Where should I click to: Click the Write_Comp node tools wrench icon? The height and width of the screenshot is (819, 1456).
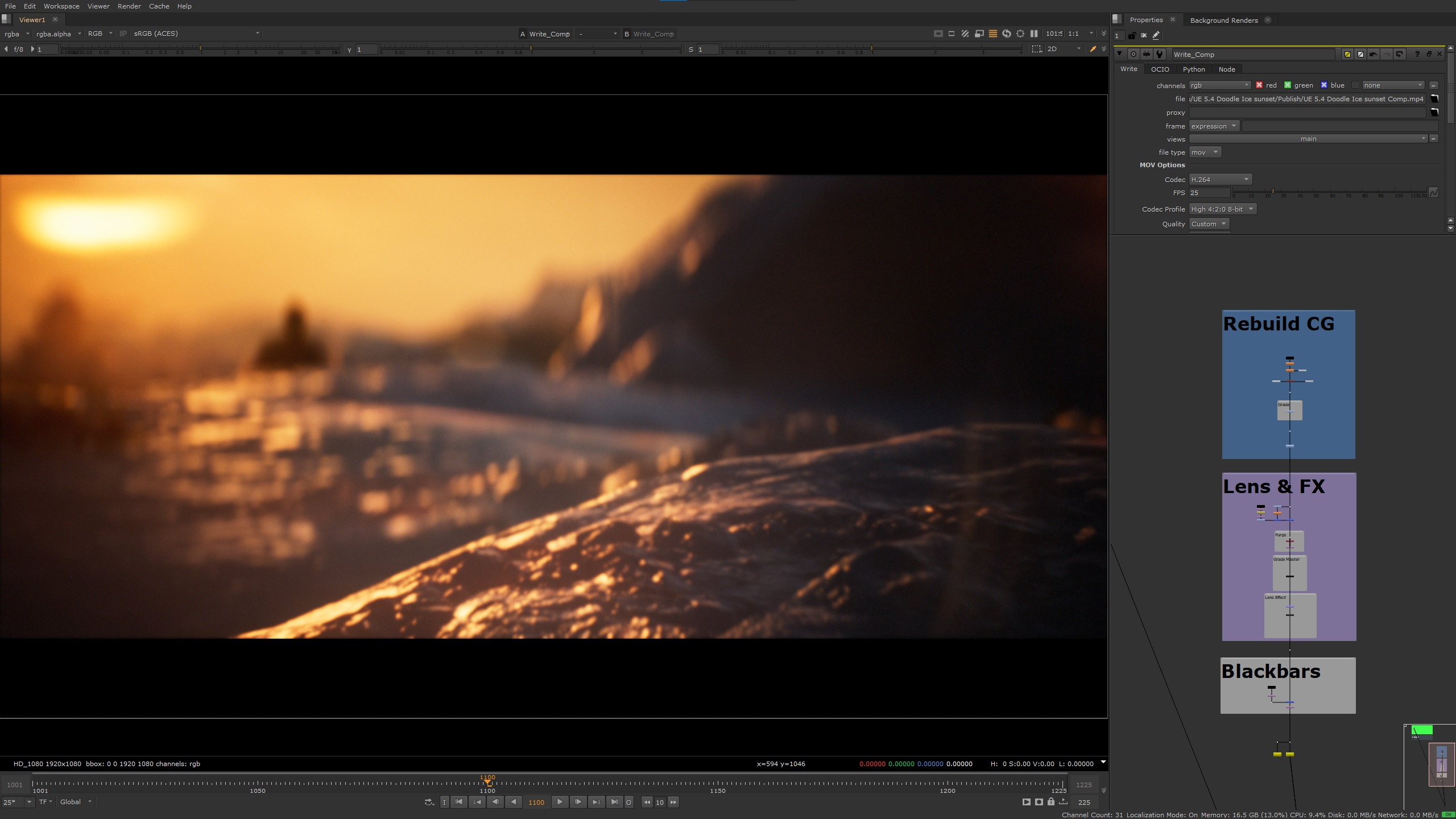click(1160, 55)
